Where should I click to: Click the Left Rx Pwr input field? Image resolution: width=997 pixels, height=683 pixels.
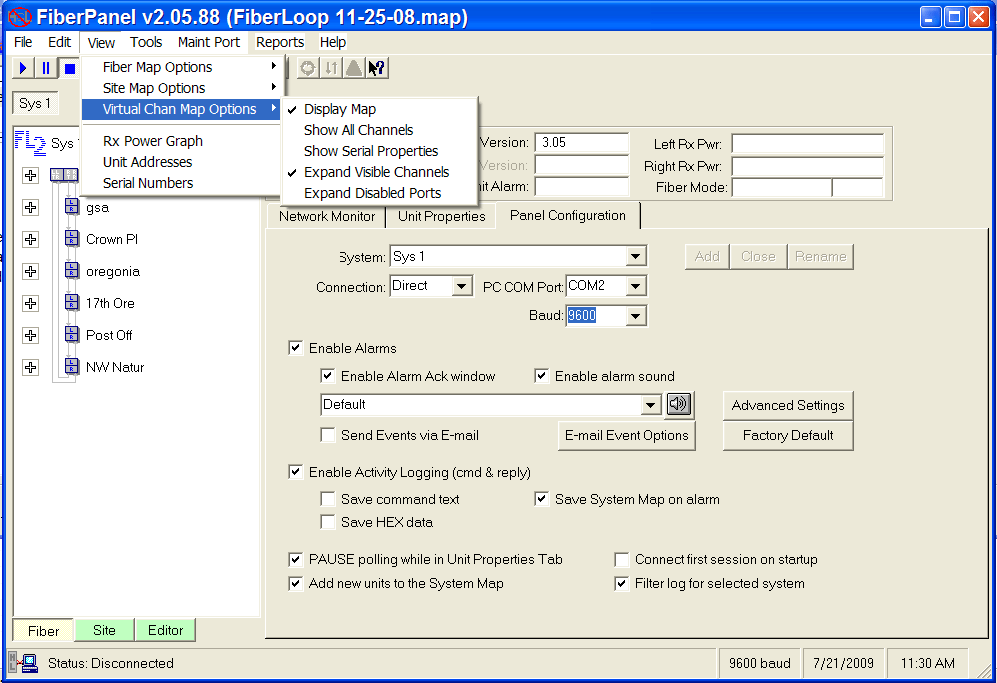tap(807, 143)
